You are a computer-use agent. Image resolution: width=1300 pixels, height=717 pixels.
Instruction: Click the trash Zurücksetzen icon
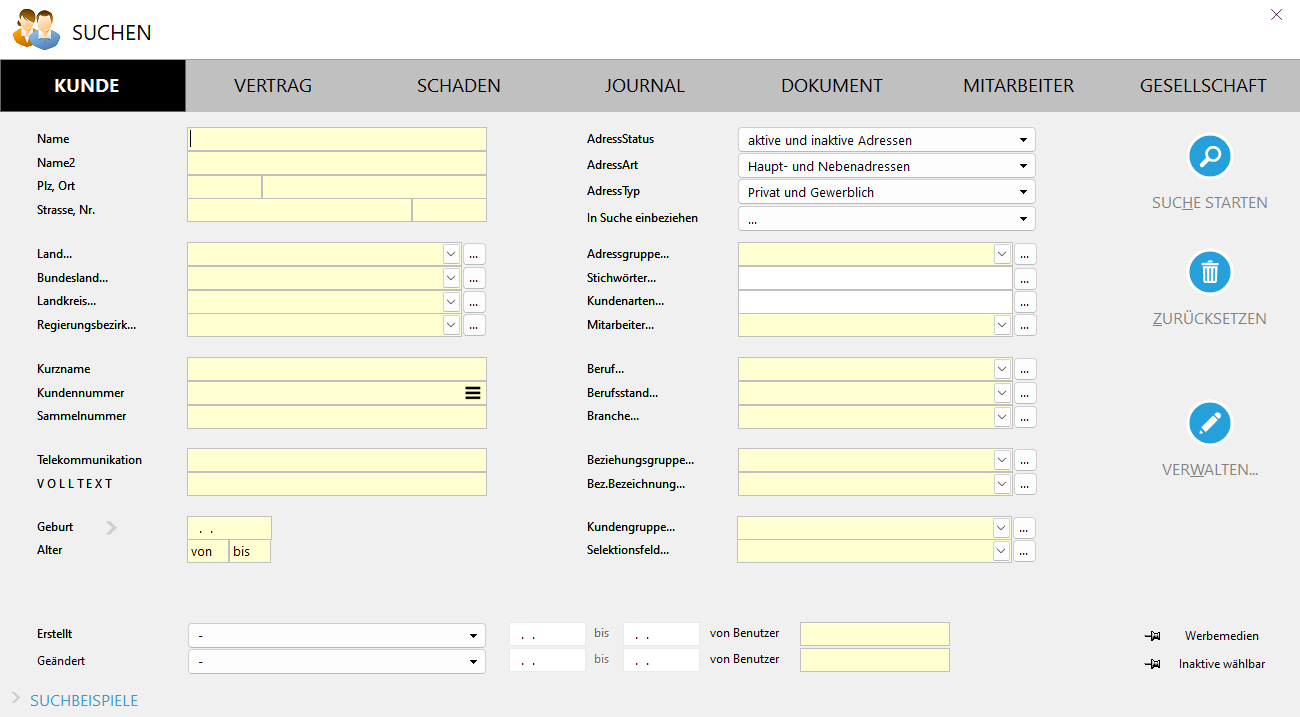1209,272
